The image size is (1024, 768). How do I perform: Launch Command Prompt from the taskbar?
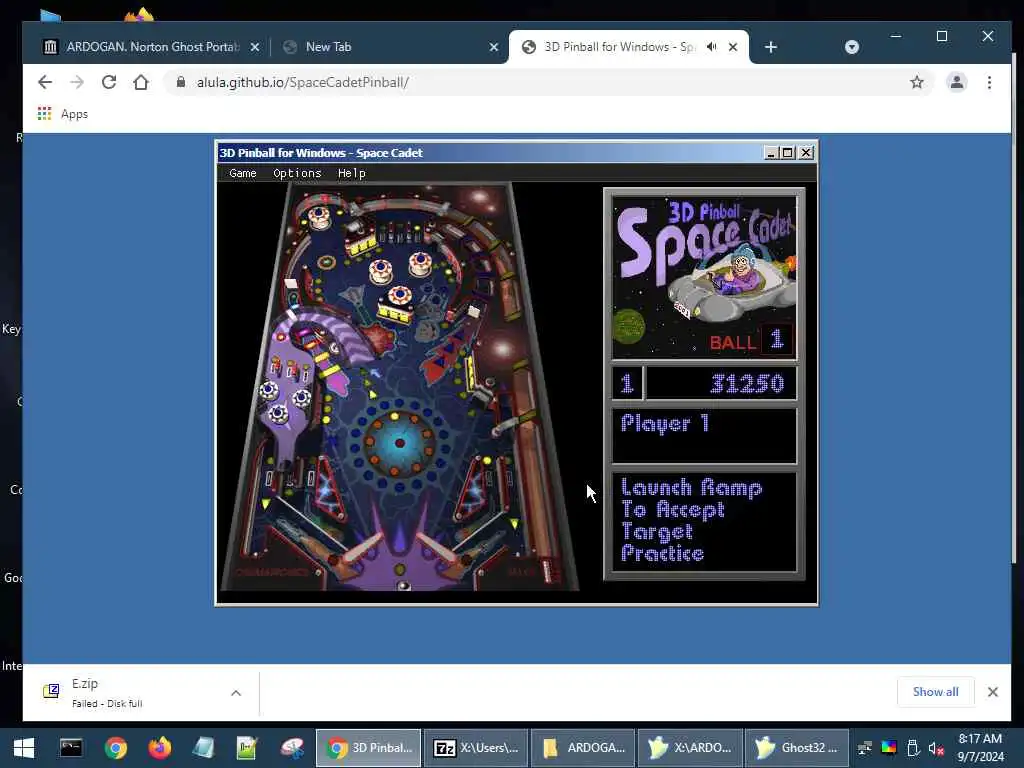pos(71,748)
